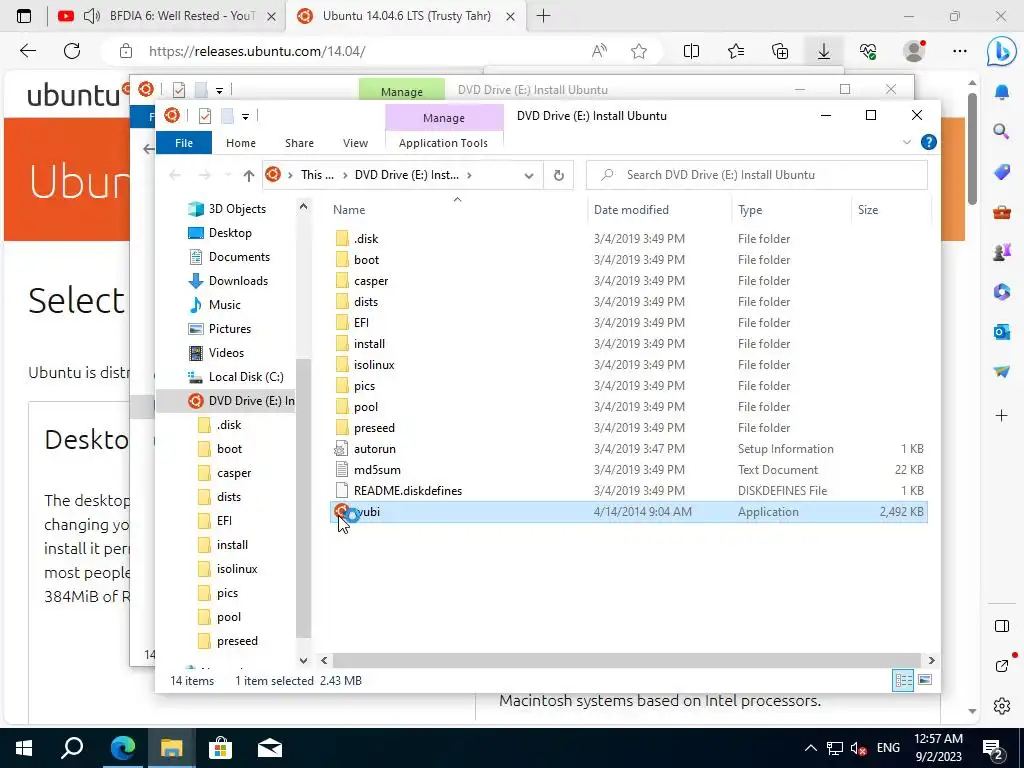Click Edge sidebar search icon

pos(1001,132)
